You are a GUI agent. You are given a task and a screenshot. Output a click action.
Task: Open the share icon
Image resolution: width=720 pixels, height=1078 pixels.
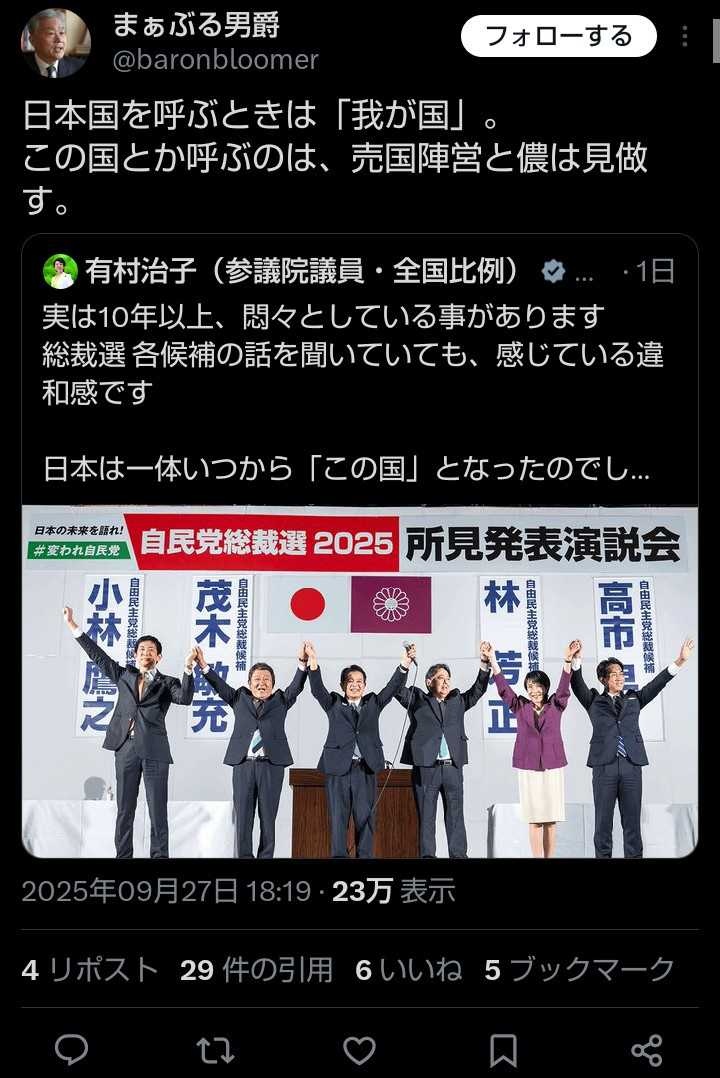pyautogui.click(x=646, y=1050)
